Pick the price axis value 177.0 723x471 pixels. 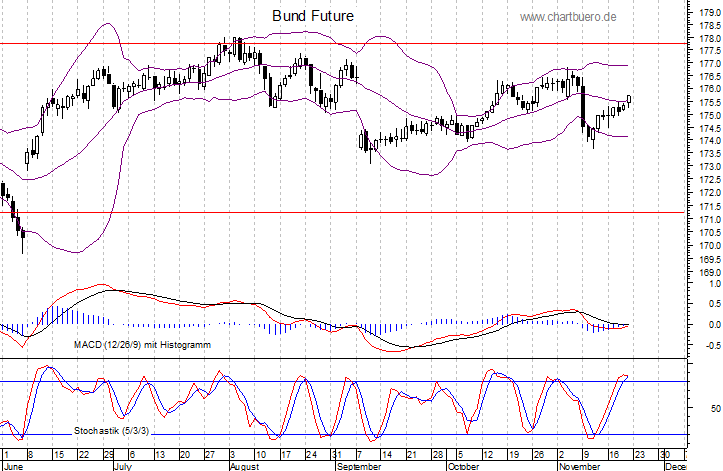[x=710, y=63]
